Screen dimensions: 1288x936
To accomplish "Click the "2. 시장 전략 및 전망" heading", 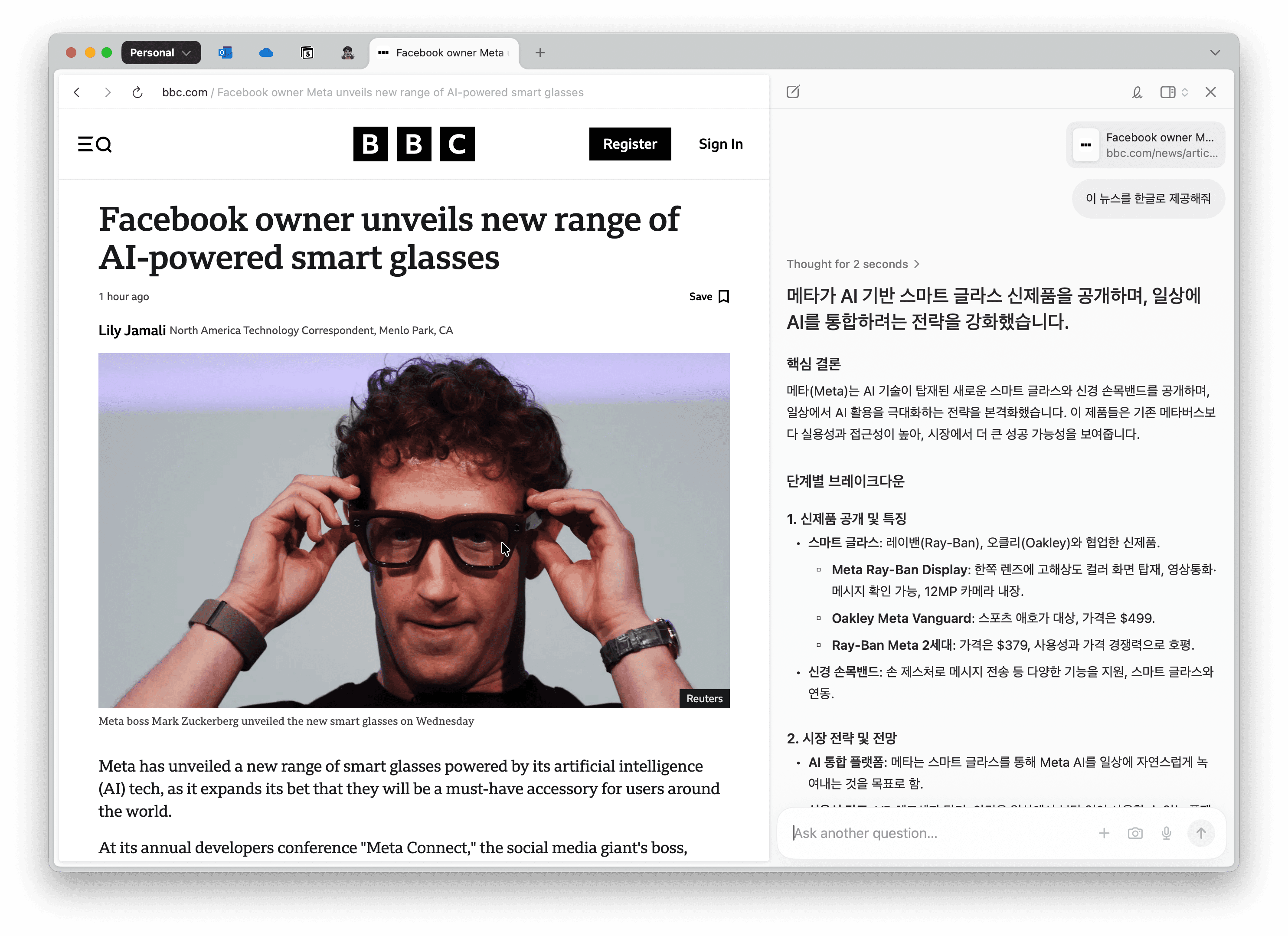I will click(842, 738).
